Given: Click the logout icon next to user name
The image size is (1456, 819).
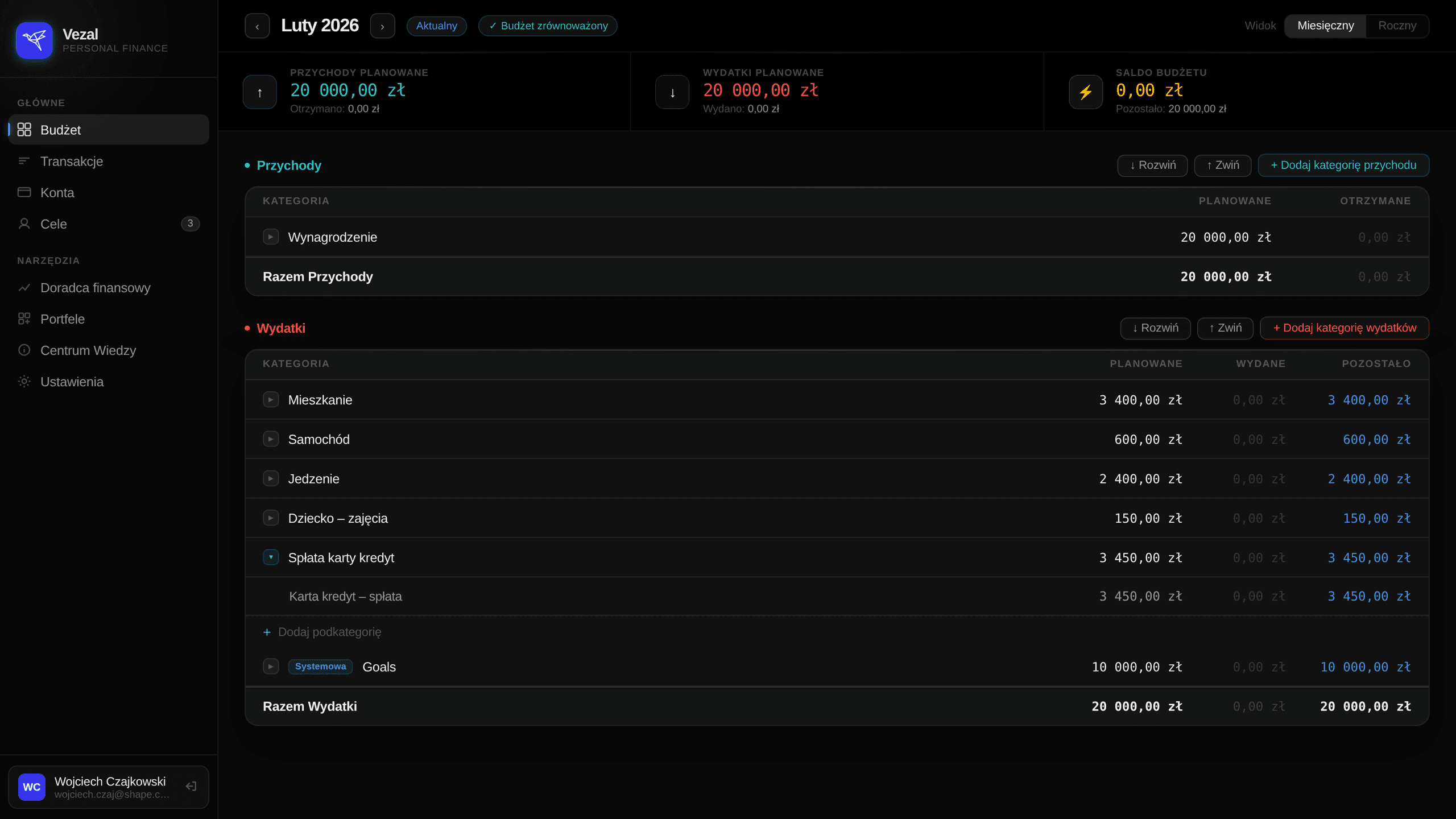Looking at the screenshot, I should (x=191, y=787).
